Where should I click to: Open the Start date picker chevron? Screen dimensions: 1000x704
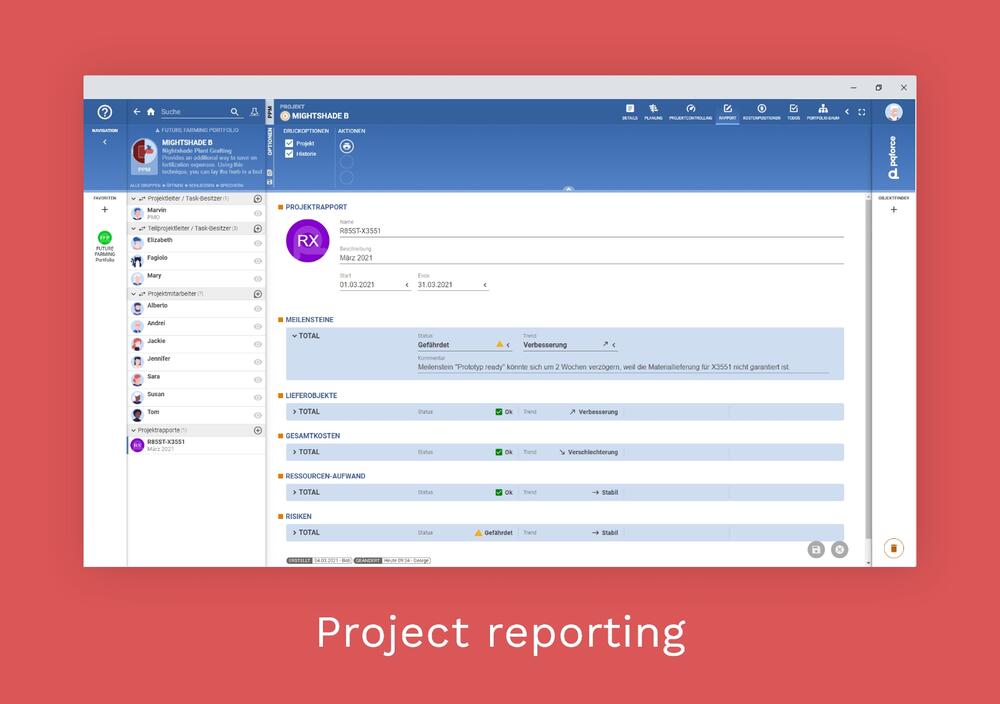tap(407, 285)
